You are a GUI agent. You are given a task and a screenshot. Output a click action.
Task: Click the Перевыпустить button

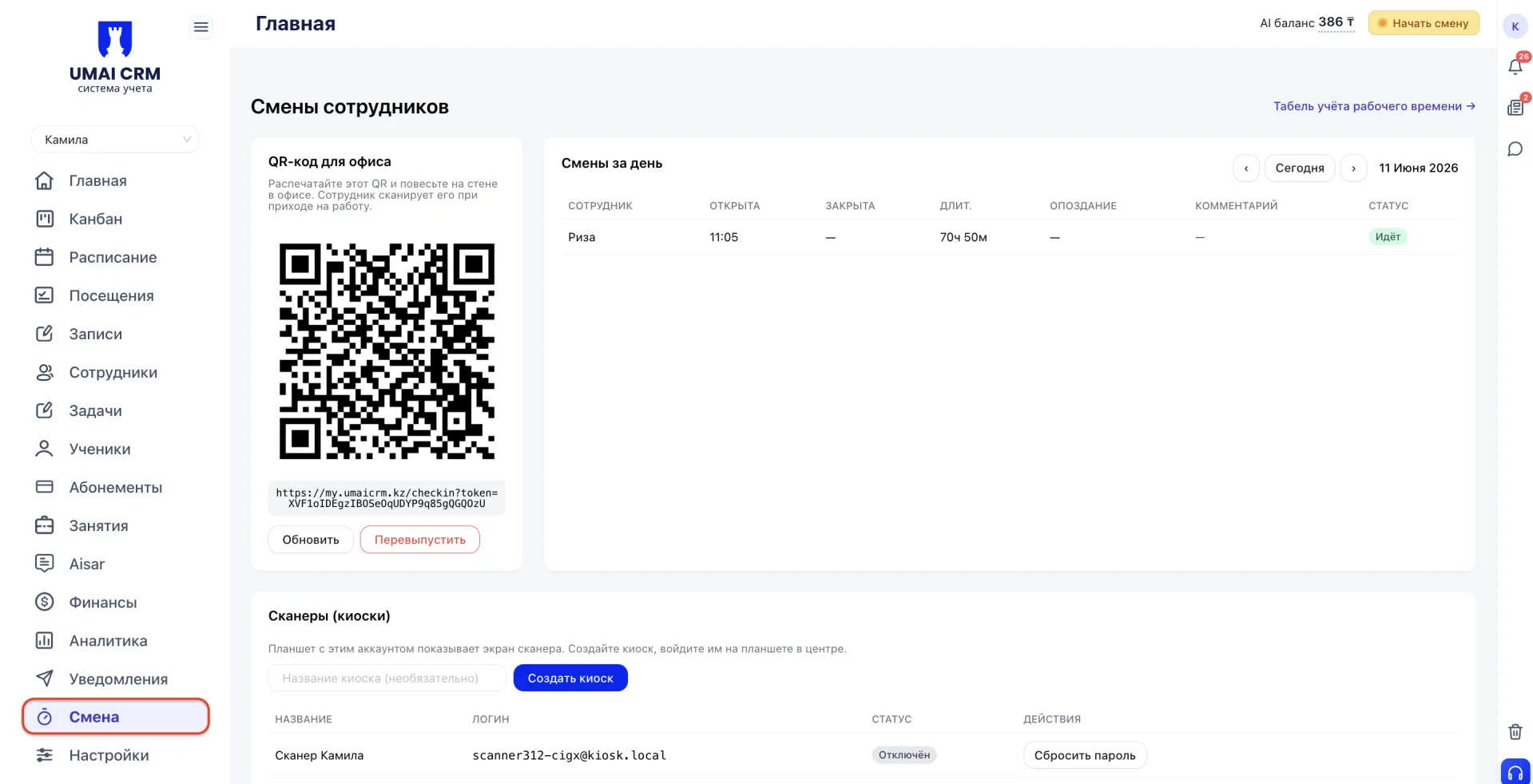(420, 540)
